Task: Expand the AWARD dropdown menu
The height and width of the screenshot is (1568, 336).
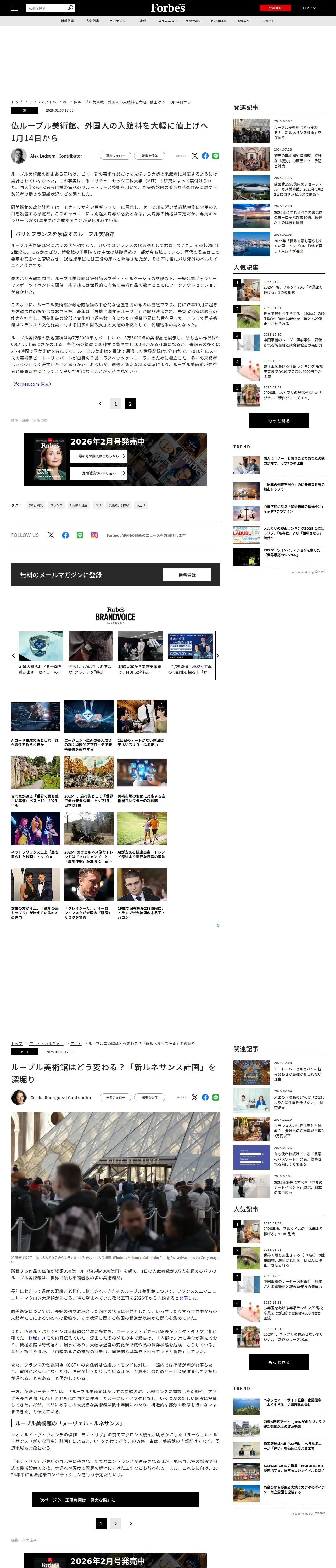Action: pyautogui.click(x=193, y=21)
